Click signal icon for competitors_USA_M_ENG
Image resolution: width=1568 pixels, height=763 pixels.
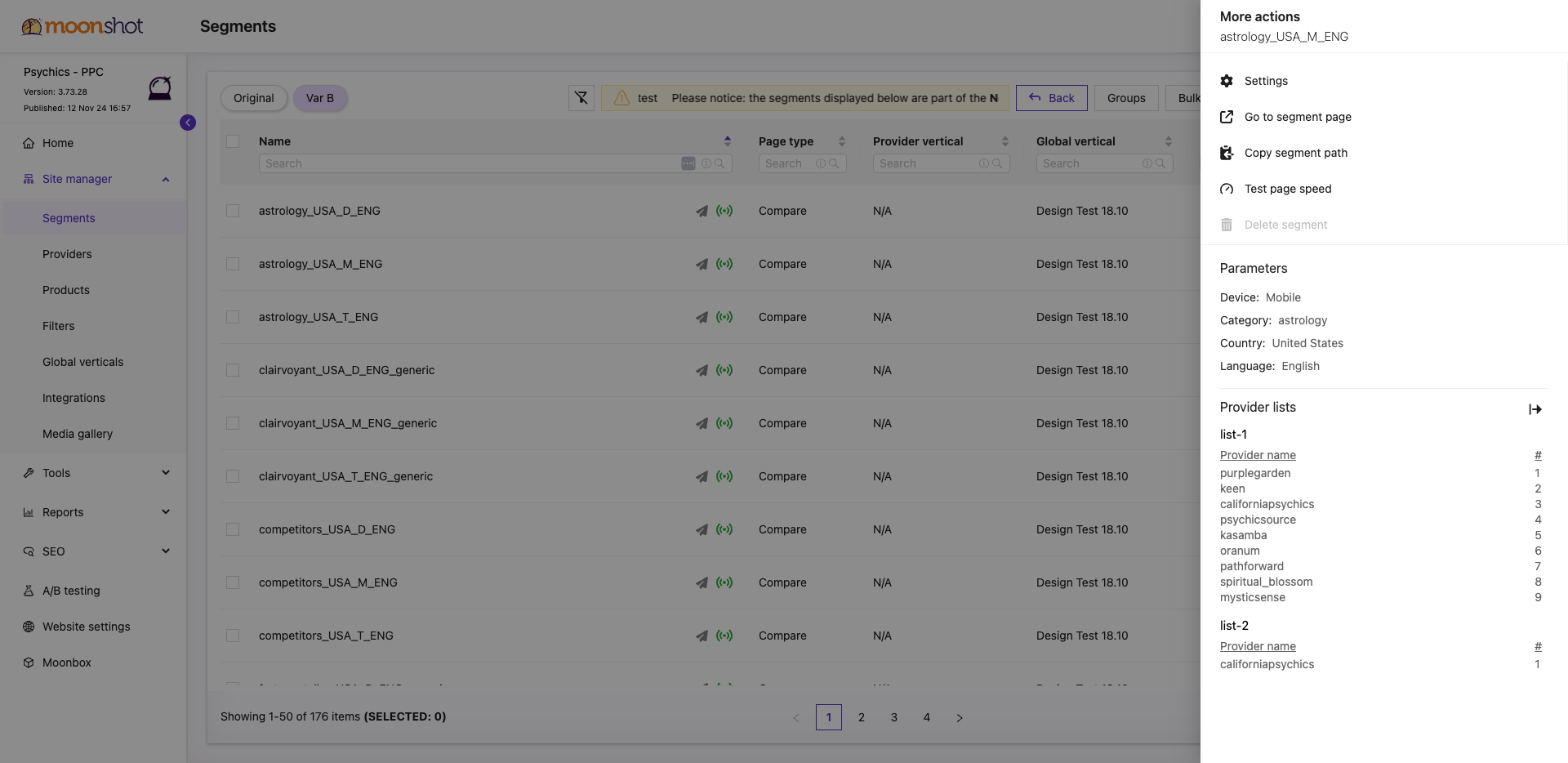tap(724, 582)
